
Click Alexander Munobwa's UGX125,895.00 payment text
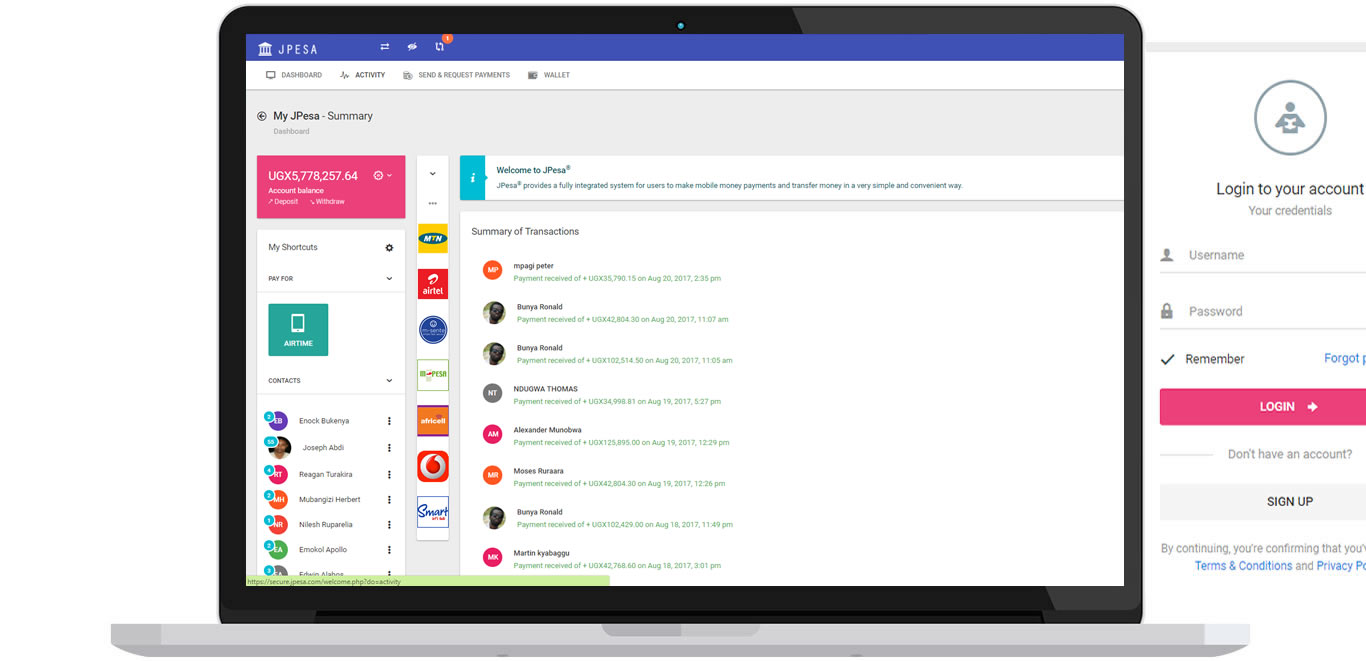tap(621, 443)
